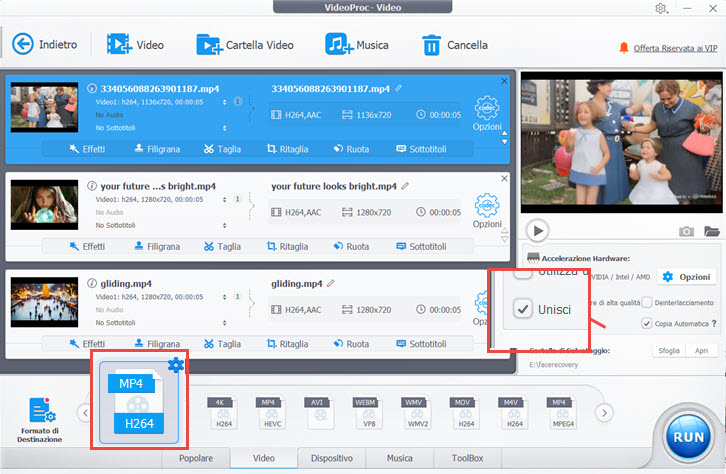The image size is (726, 474).
Task: Expand video track selector of gliding.mp4
Action: click(225, 297)
